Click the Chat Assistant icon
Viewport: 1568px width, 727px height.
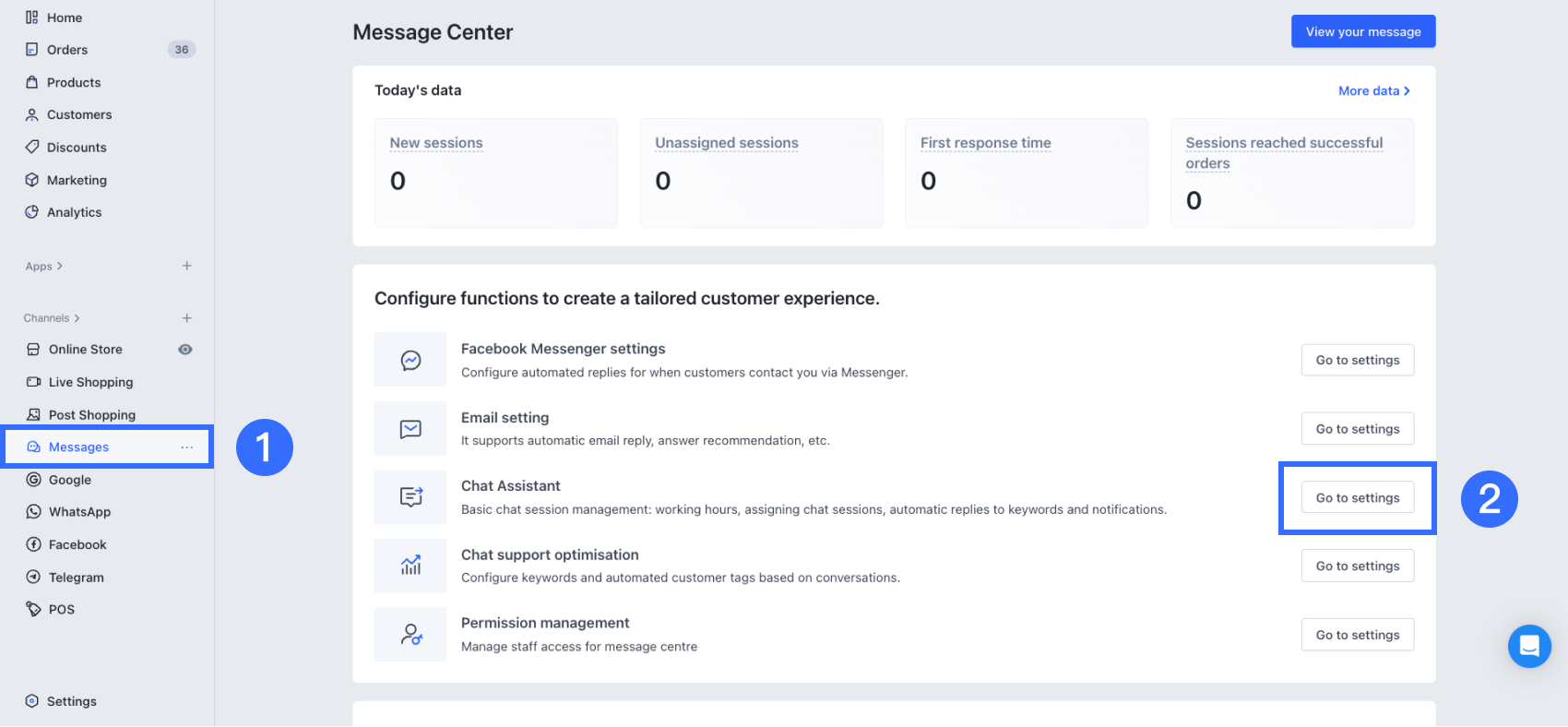(410, 497)
